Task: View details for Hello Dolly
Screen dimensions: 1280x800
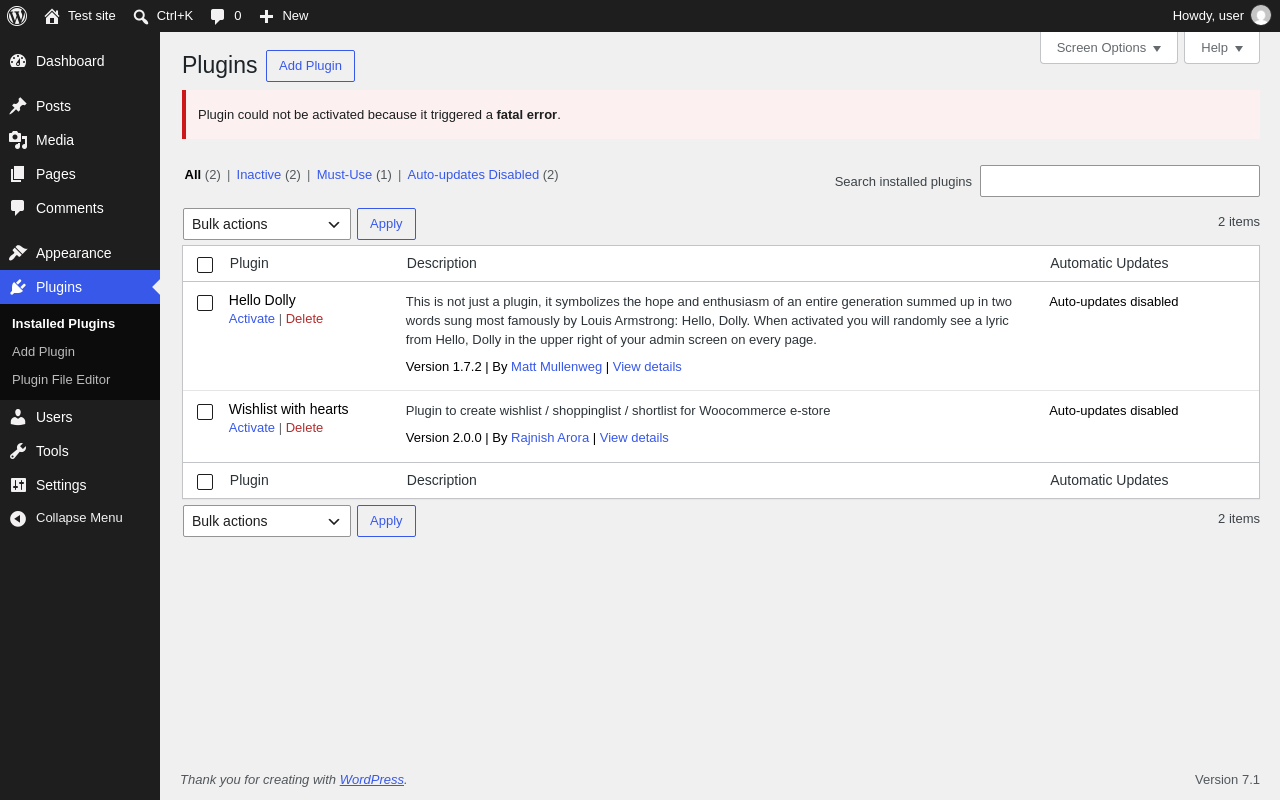Action: 647,367
